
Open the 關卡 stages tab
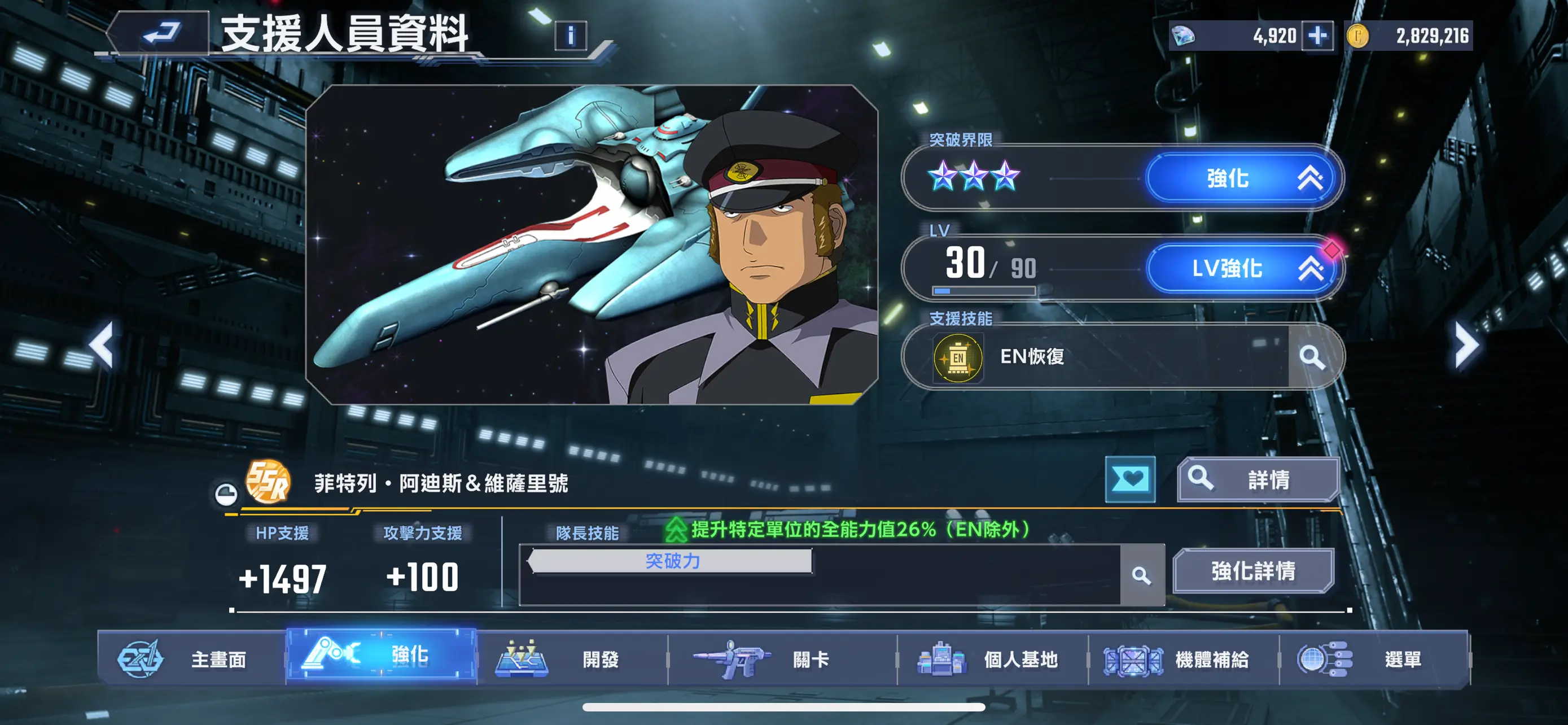tap(783, 658)
